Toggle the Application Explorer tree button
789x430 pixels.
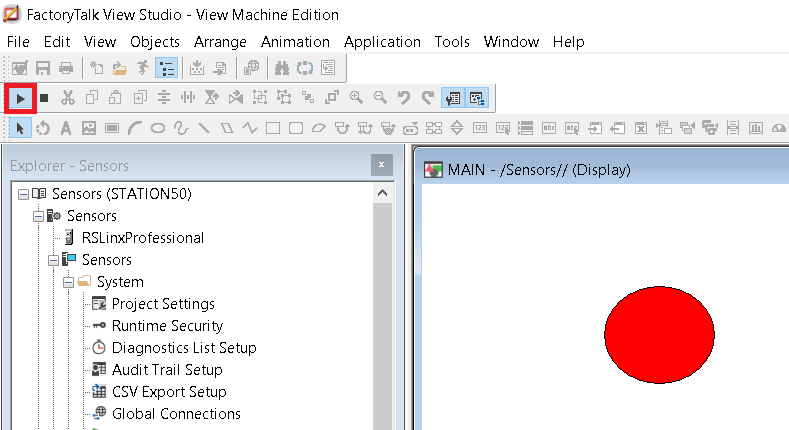click(x=167, y=68)
